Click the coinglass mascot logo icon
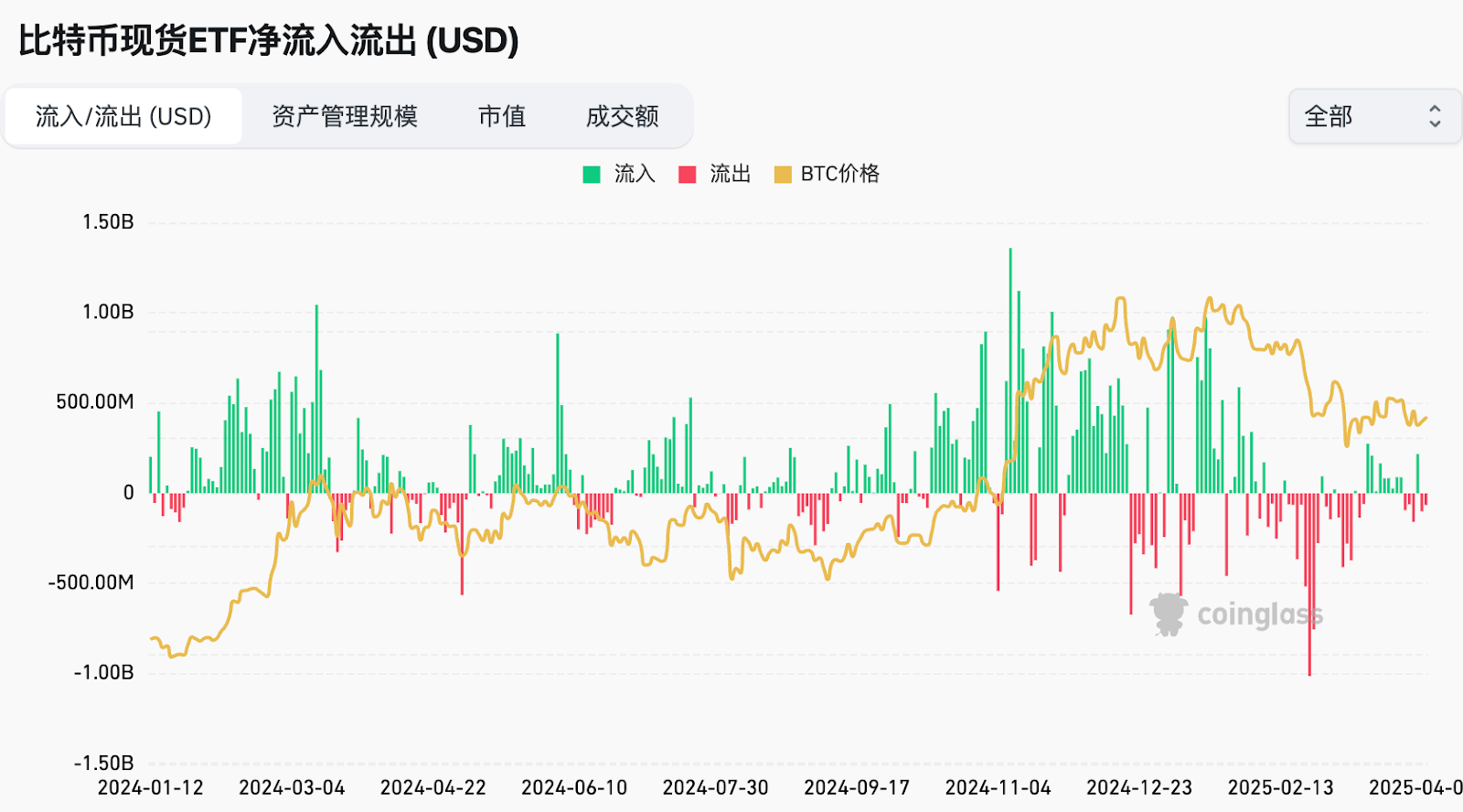The image size is (1463, 812). (1168, 614)
